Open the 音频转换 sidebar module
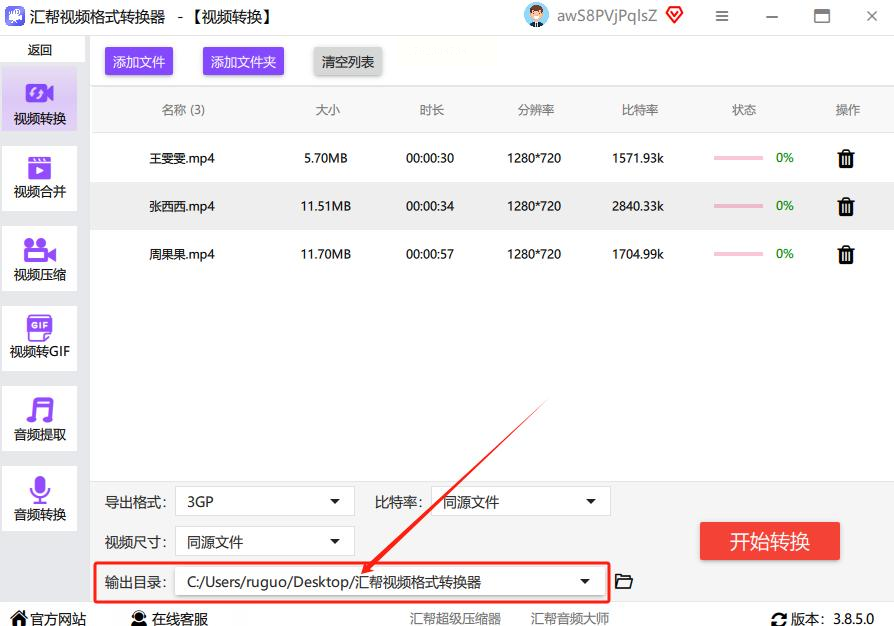 pos(39,499)
